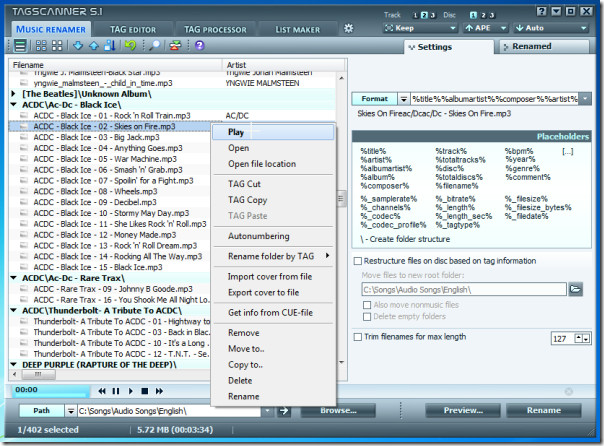Collapse ACDC Rare Trax folder group
The height and width of the screenshot is (446, 604).
click(x=13, y=278)
